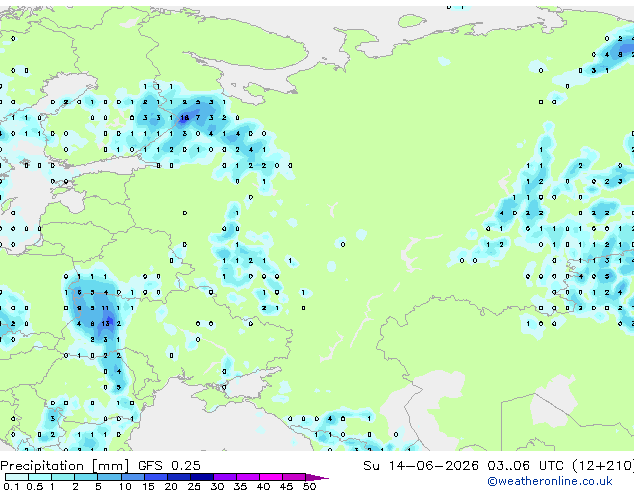
Task: Click the legend label '40'
Action: [263, 486]
